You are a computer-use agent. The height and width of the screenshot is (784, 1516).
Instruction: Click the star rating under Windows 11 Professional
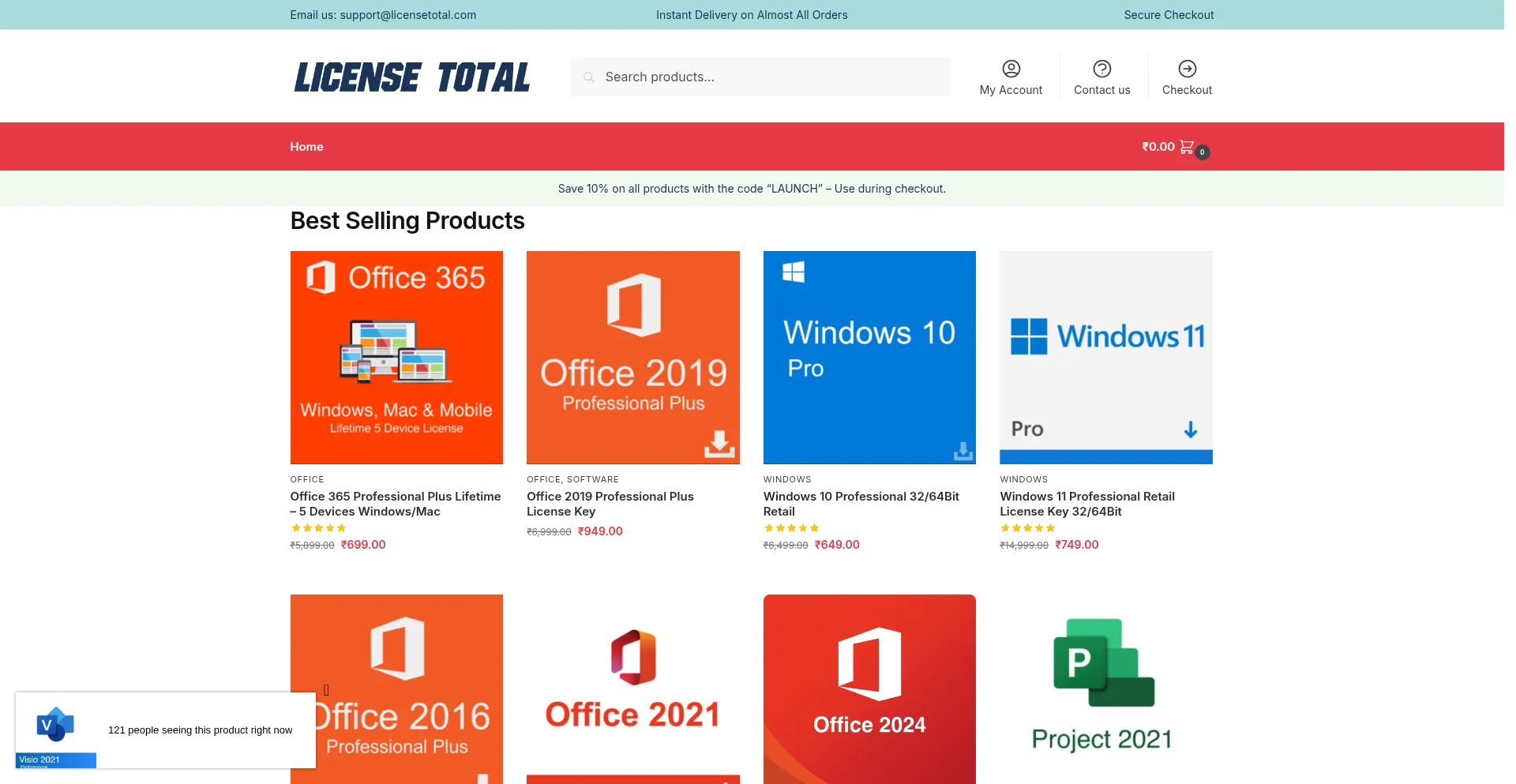pyautogui.click(x=1027, y=528)
